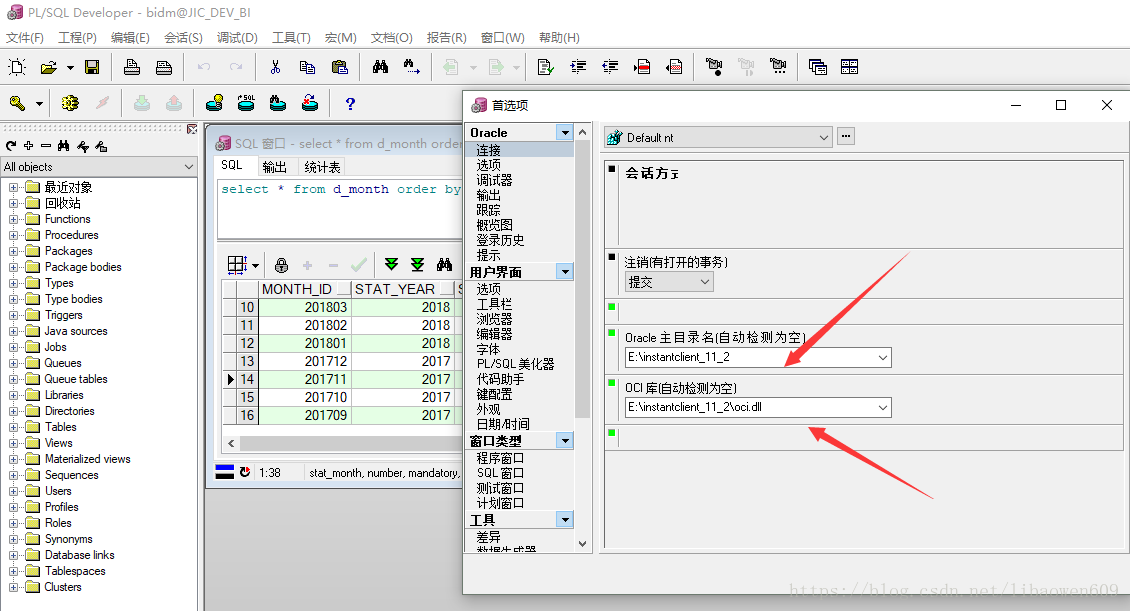The image size is (1130, 611).
Task: Click the Open file folder icon
Action: click(x=48, y=67)
